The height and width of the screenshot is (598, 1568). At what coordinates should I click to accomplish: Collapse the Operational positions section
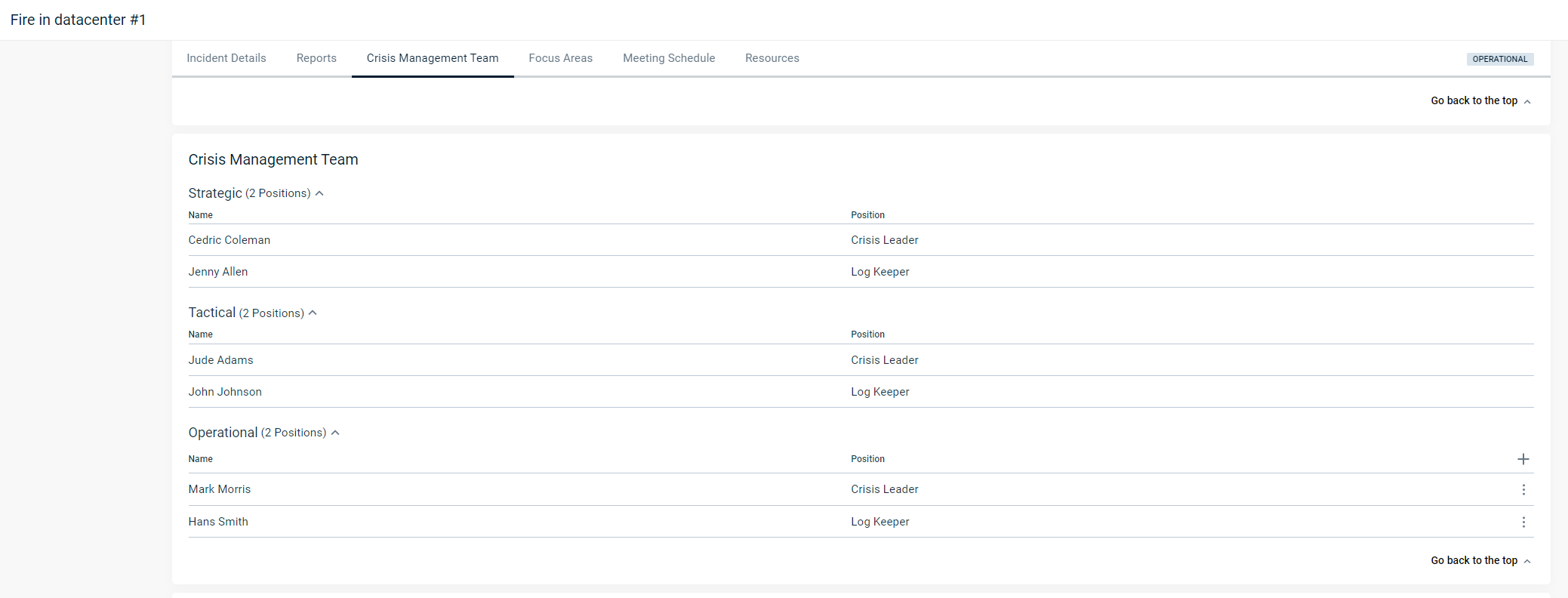pyautogui.click(x=335, y=433)
